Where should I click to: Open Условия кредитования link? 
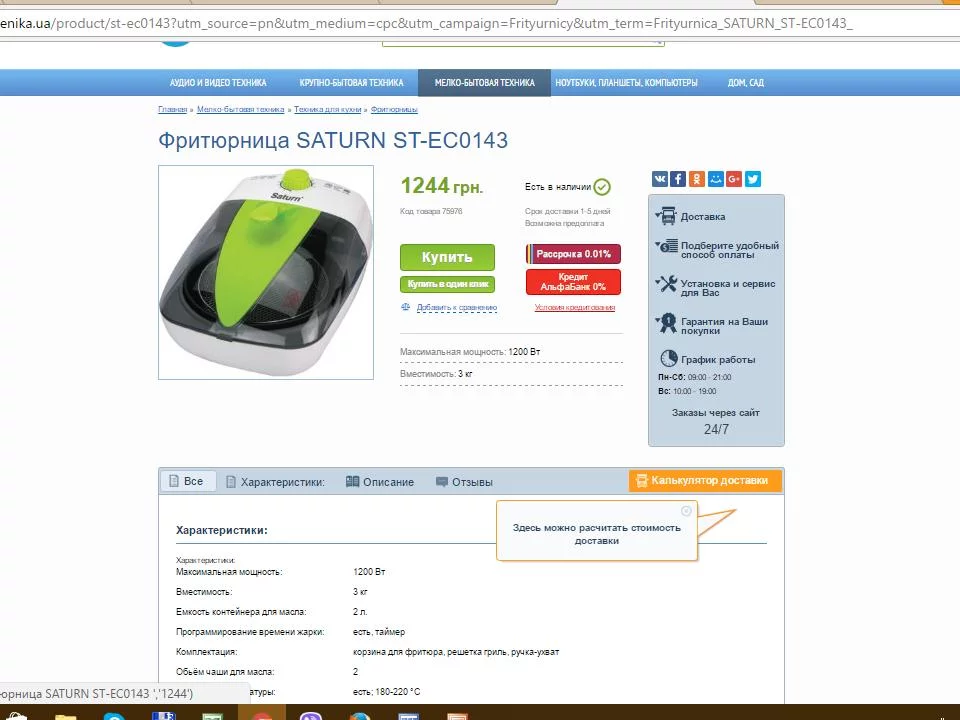tap(575, 307)
